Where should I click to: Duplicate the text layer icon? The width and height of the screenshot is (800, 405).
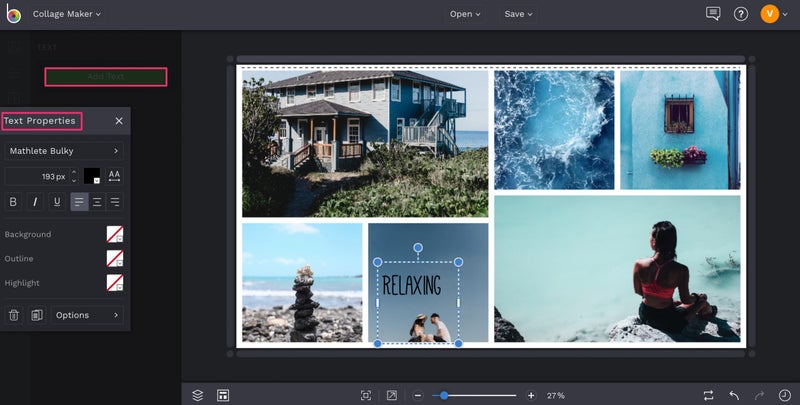[37, 315]
